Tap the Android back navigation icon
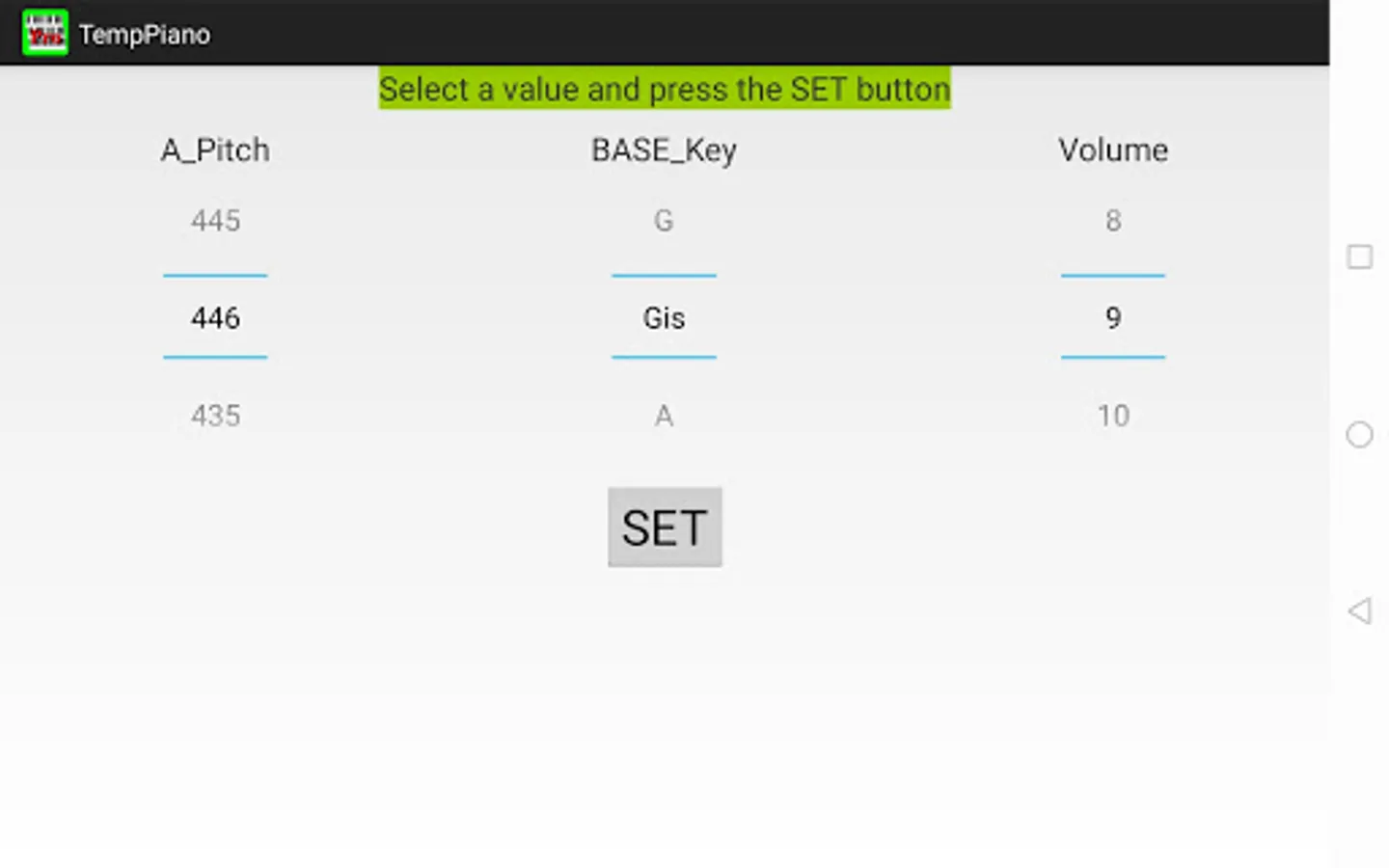 click(1359, 610)
